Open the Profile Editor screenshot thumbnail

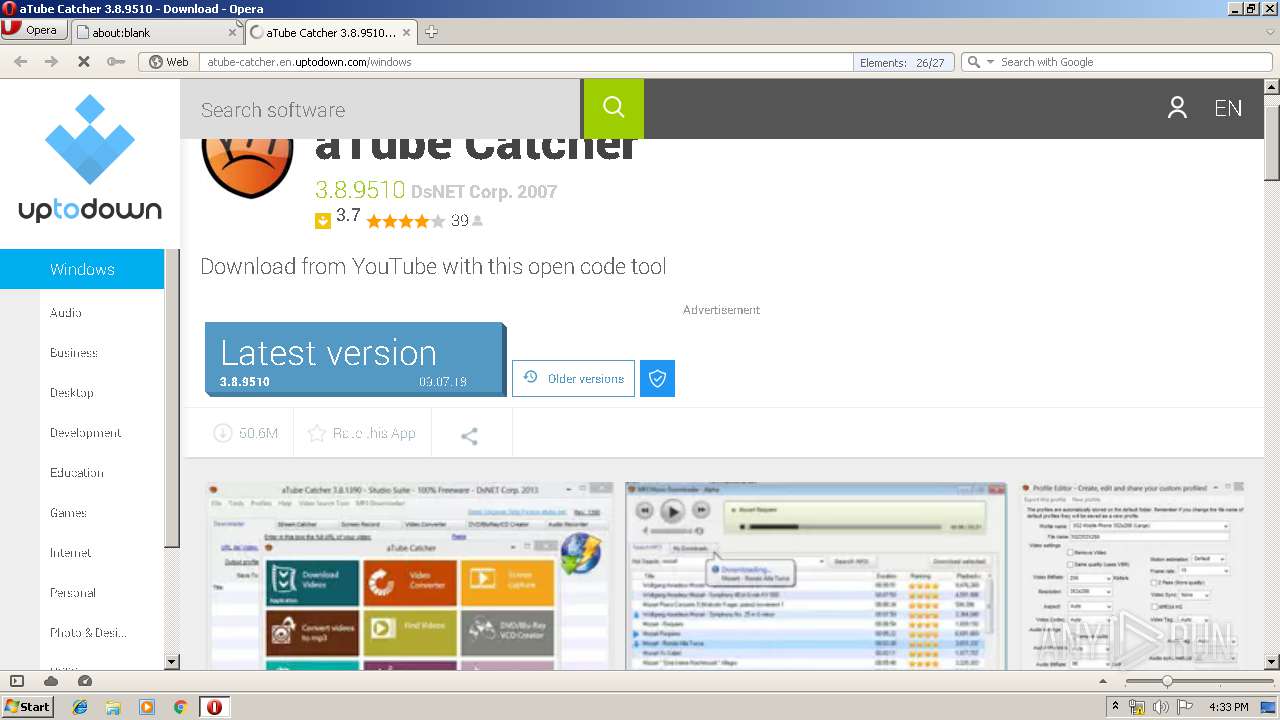coord(1133,575)
